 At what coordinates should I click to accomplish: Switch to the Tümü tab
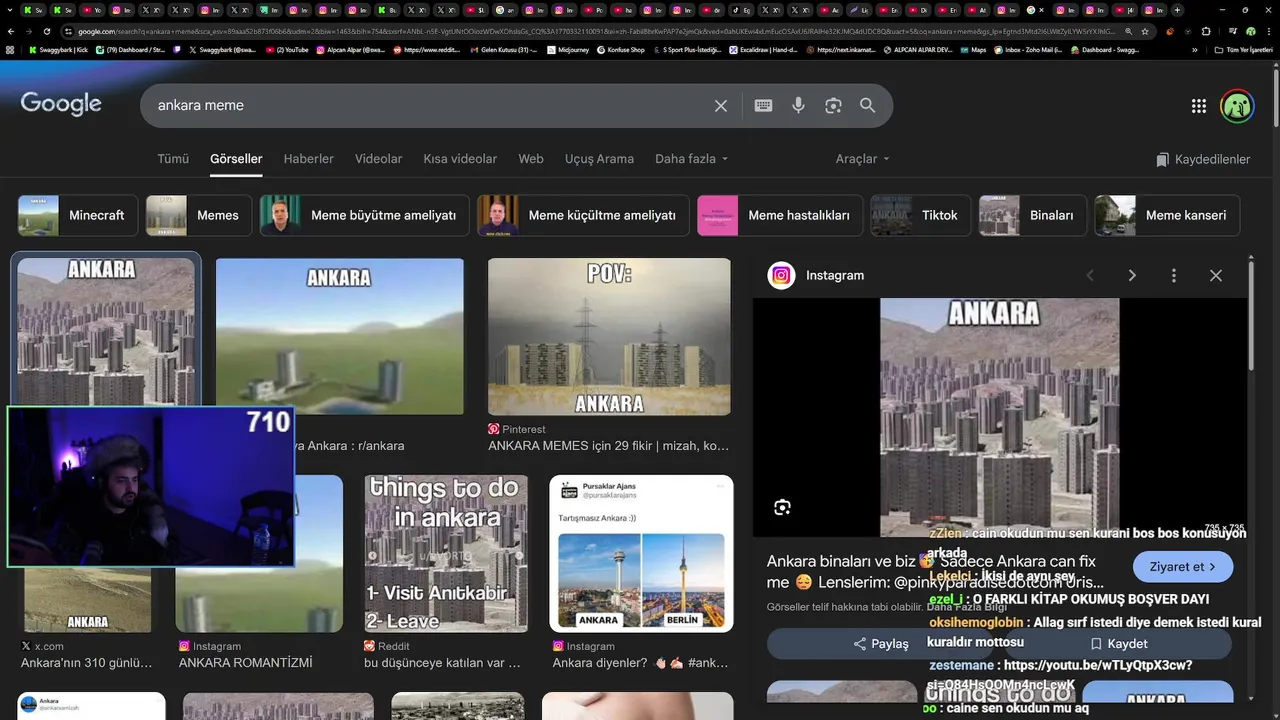(x=173, y=159)
